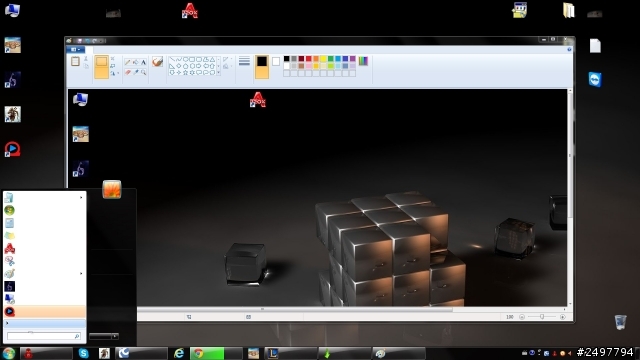
Task: Select the Color picker eyedropper tool
Action: tap(136, 72)
